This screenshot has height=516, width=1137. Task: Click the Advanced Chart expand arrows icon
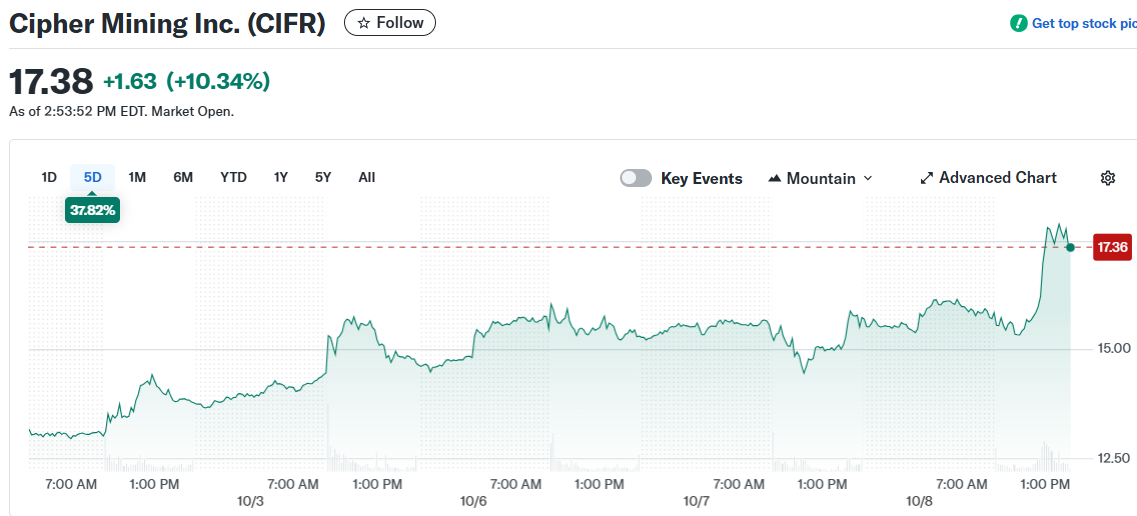[x=926, y=178]
